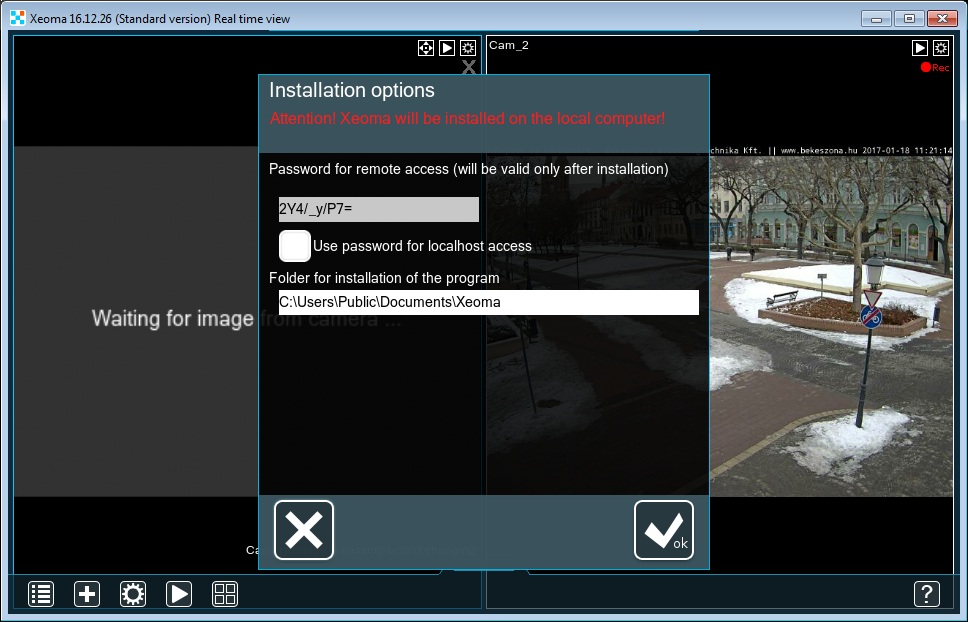The height and width of the screenshot is (622, 968).
Task: Click the red Rec indicator on Cam_2
Action: click(935, 67)
